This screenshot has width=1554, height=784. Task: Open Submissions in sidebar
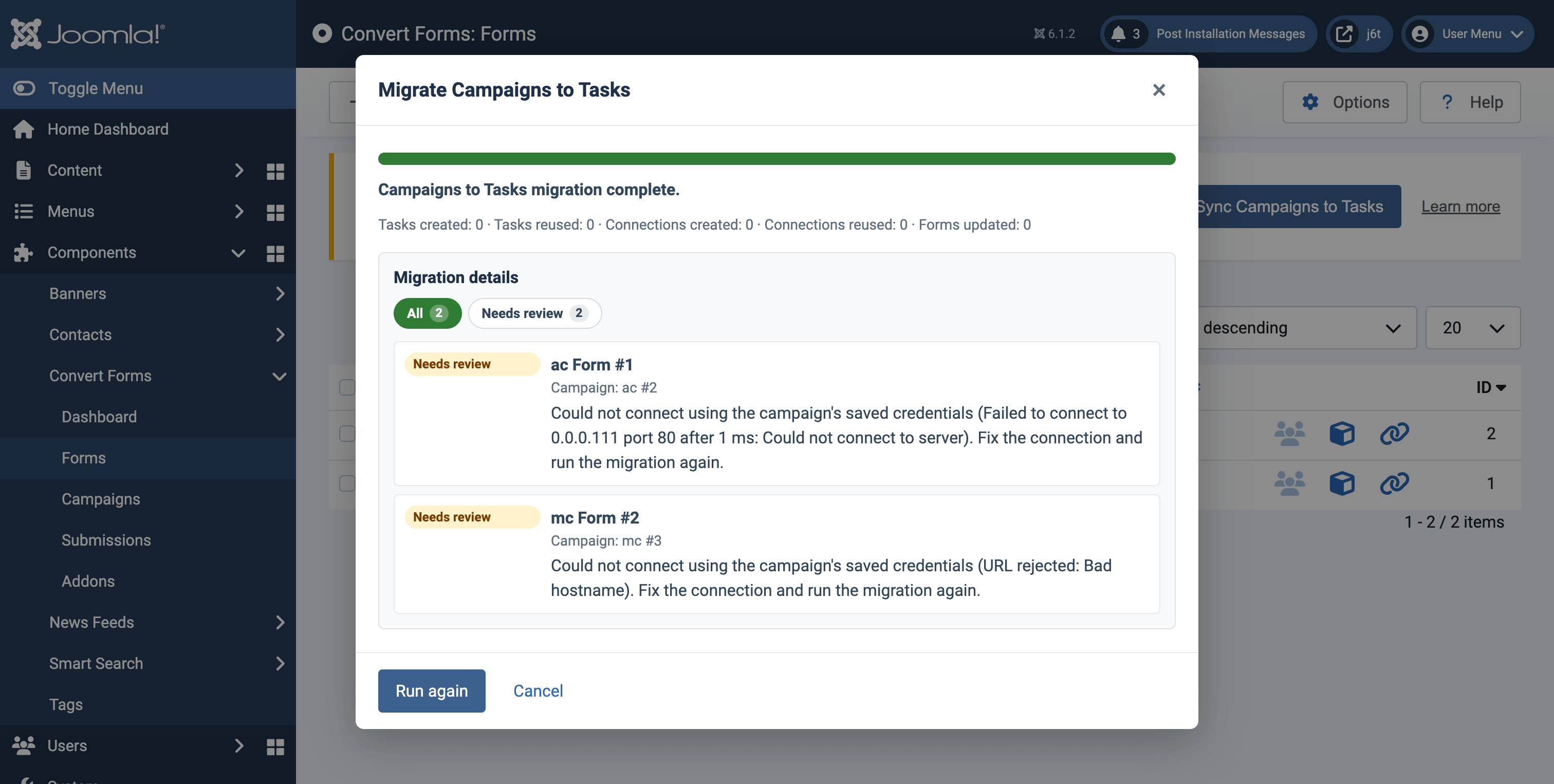tap(106, 540)
